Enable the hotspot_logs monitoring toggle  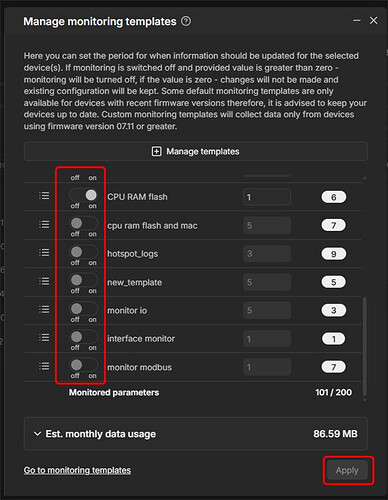[x=84, y=252]
